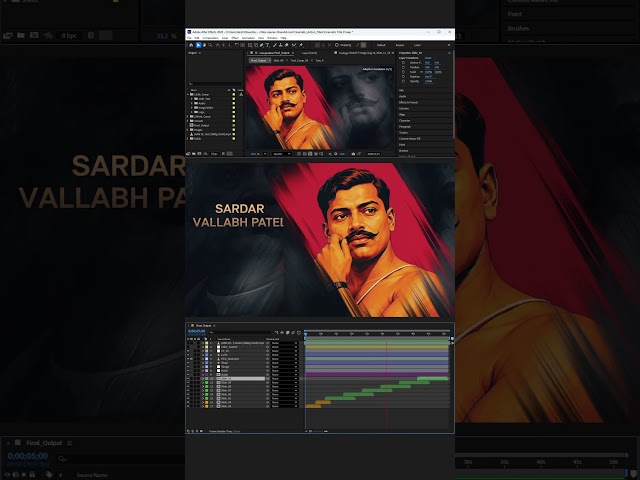This screenshot has height=480, width=640.
Task: Toggle Scale stopwatch in Properties panel
Action: click(403, 72)
